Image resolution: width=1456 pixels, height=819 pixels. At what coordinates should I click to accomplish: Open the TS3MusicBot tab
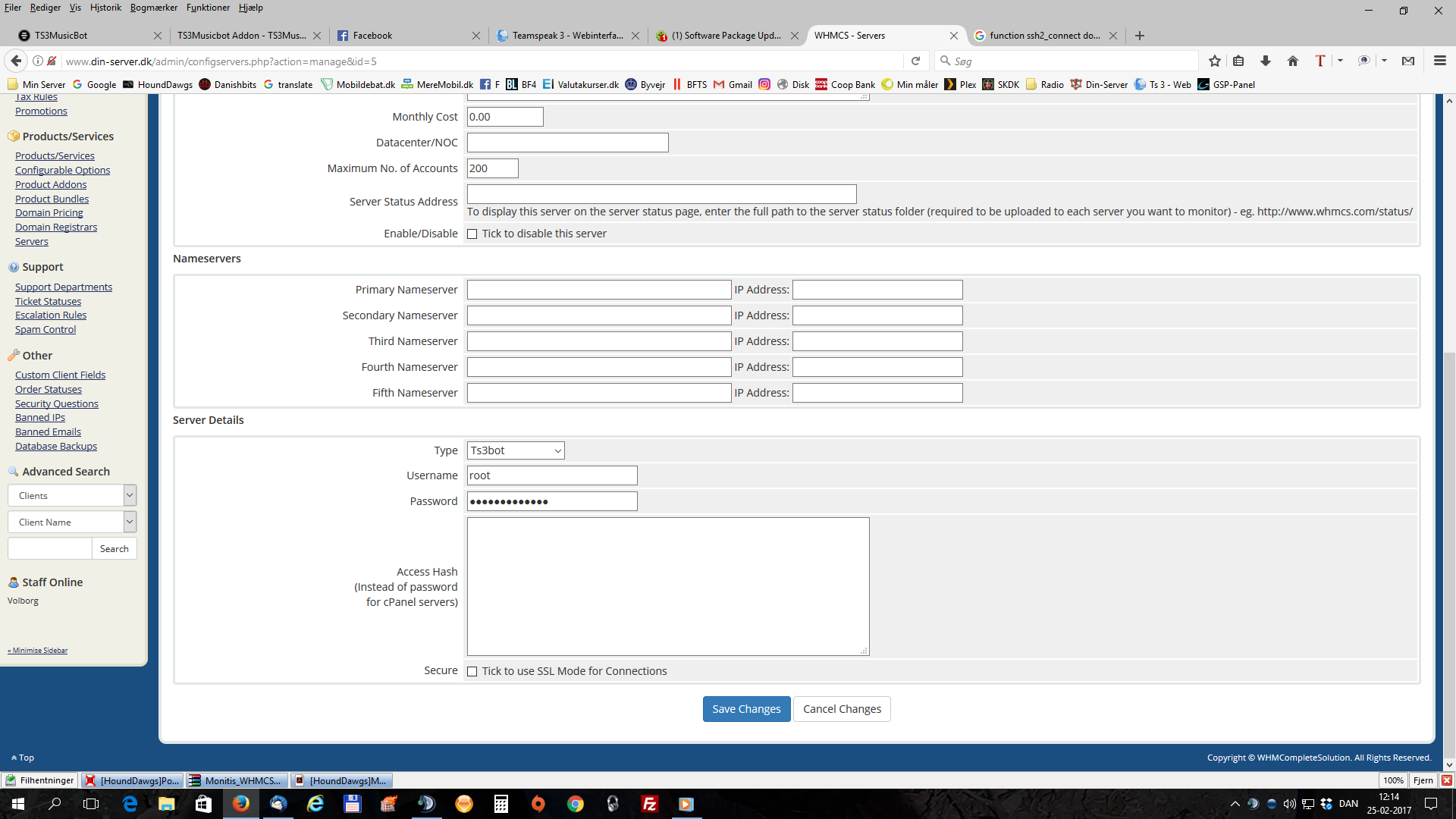click(65, 35)
